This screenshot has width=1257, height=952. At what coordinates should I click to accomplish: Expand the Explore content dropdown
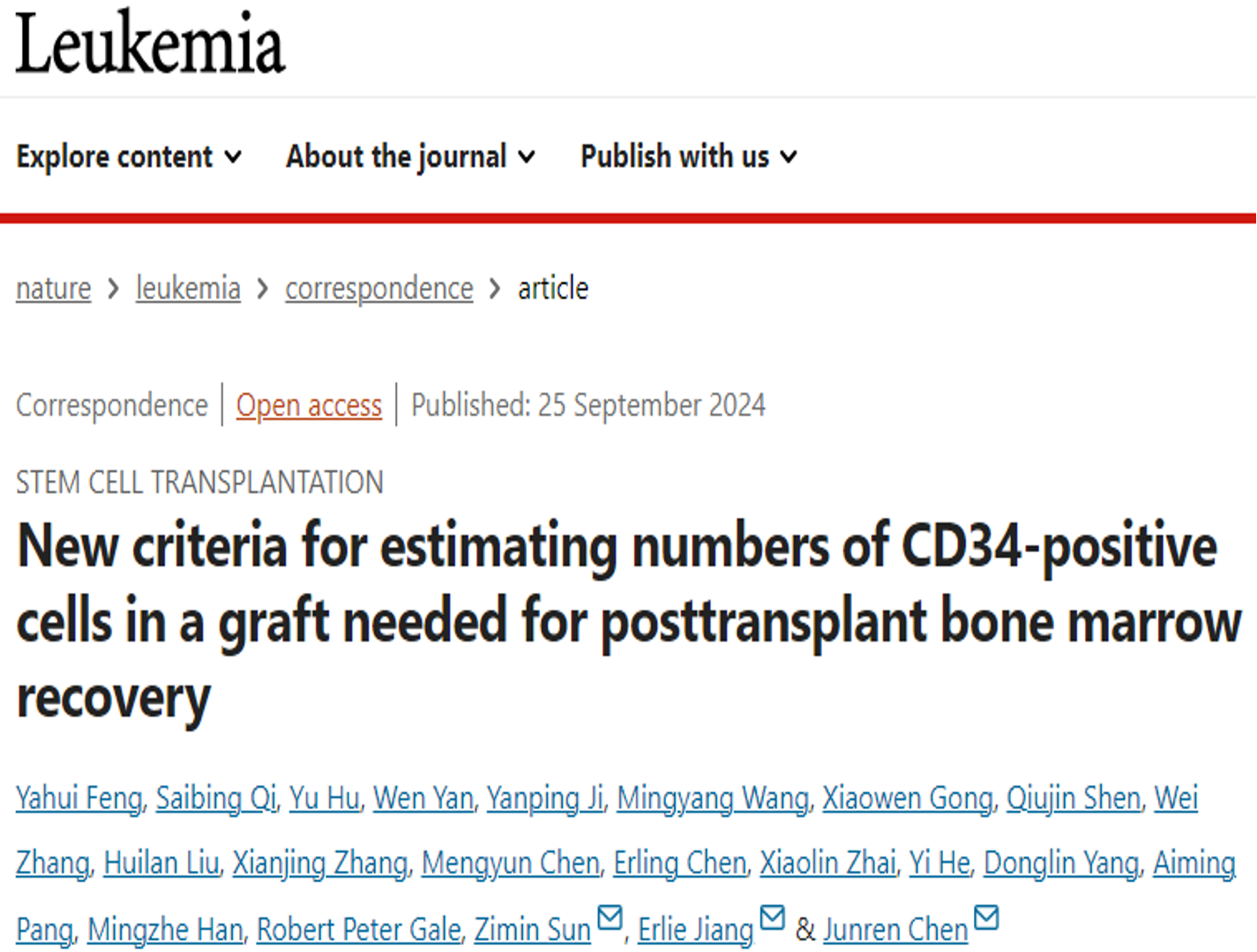tap(129, 157)
